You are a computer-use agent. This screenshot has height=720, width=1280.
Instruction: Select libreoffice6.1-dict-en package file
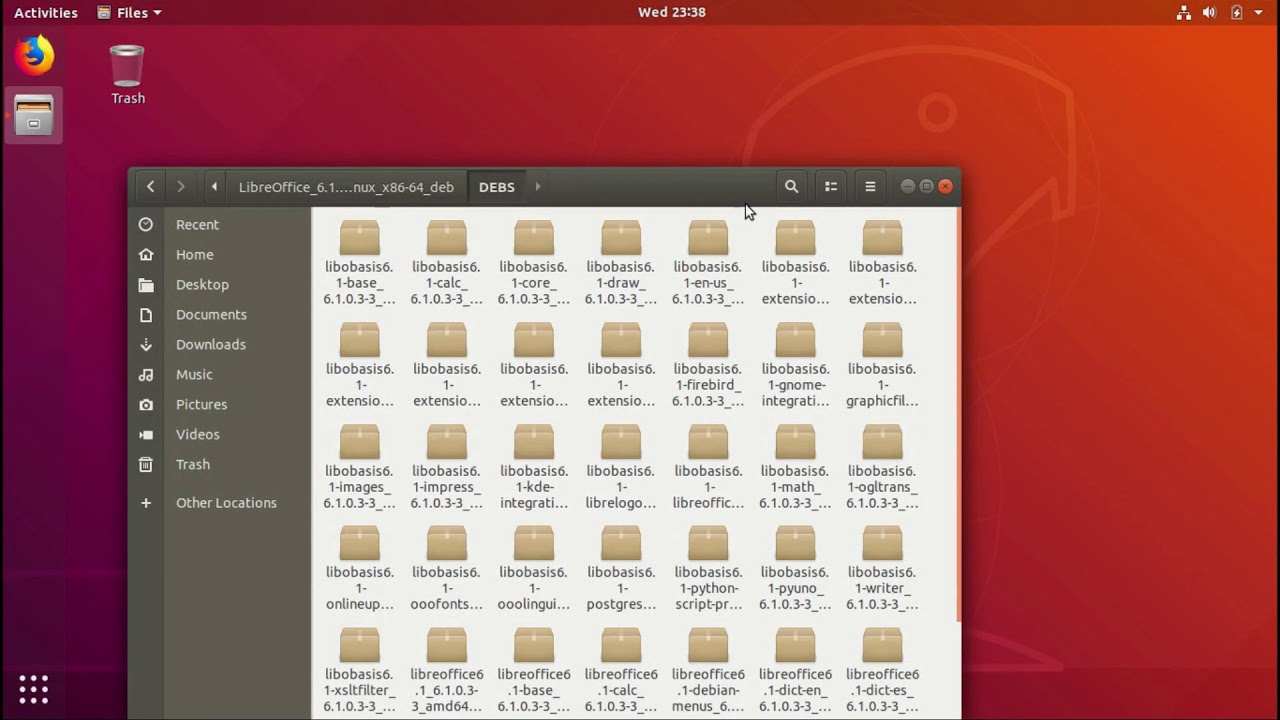[x=795, y=671]
